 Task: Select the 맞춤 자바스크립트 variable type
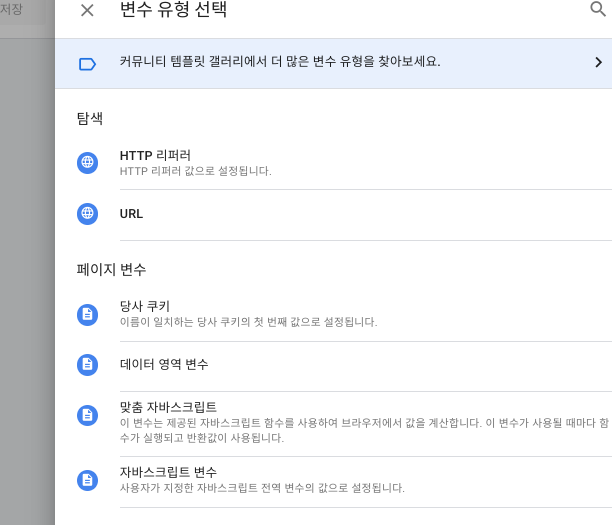[168, 407]
